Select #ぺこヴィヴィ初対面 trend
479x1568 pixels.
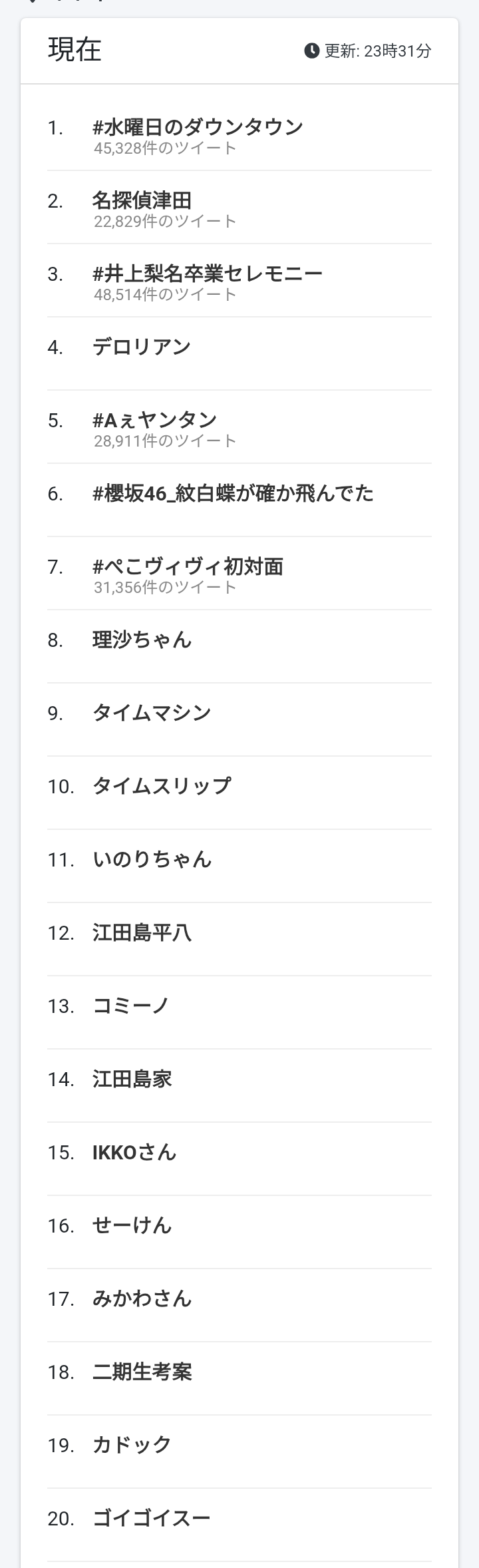(x=188, y=566)
